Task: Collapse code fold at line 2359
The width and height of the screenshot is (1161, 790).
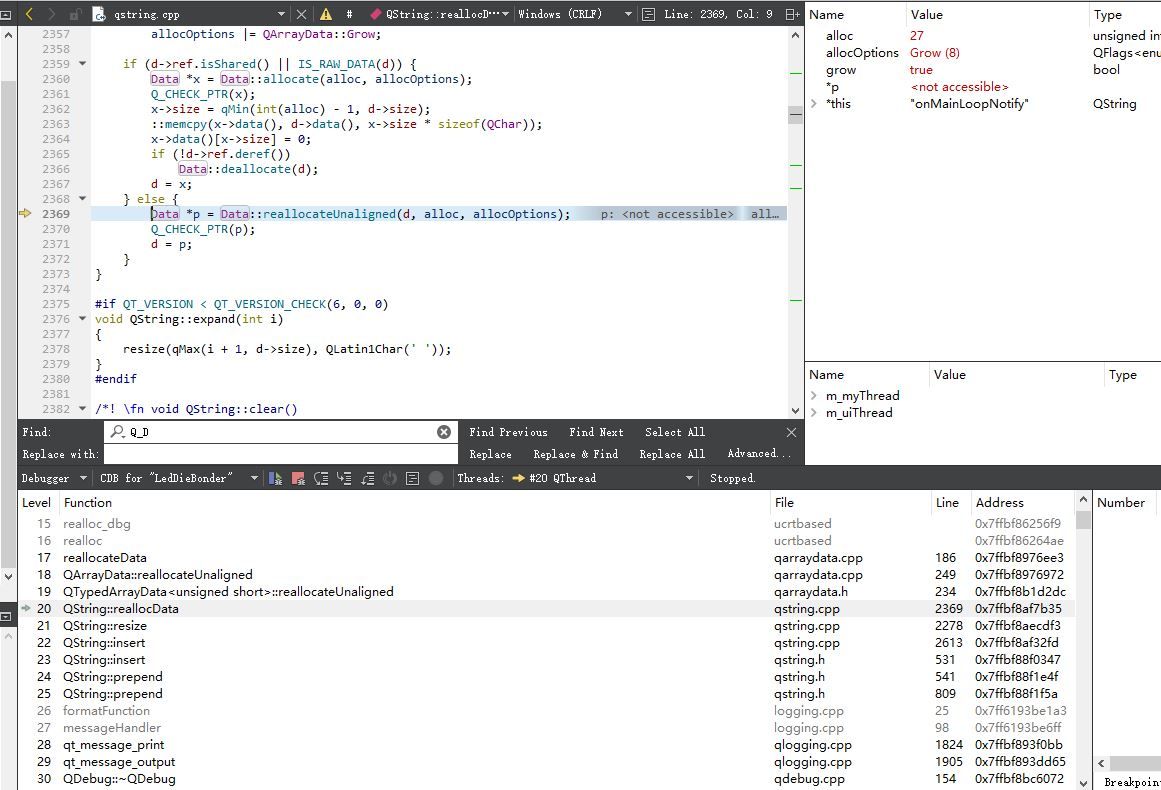Action: (x=82, y=64)
